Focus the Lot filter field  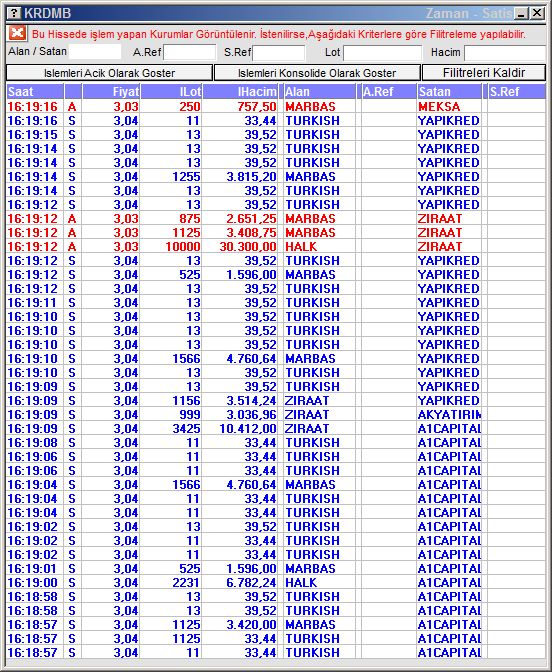point(382,53)
